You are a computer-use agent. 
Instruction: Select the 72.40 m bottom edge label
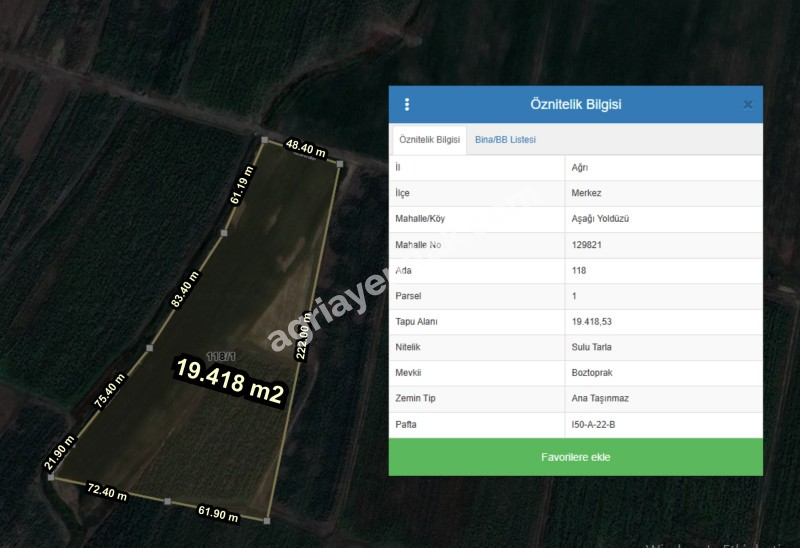(107, 494)
